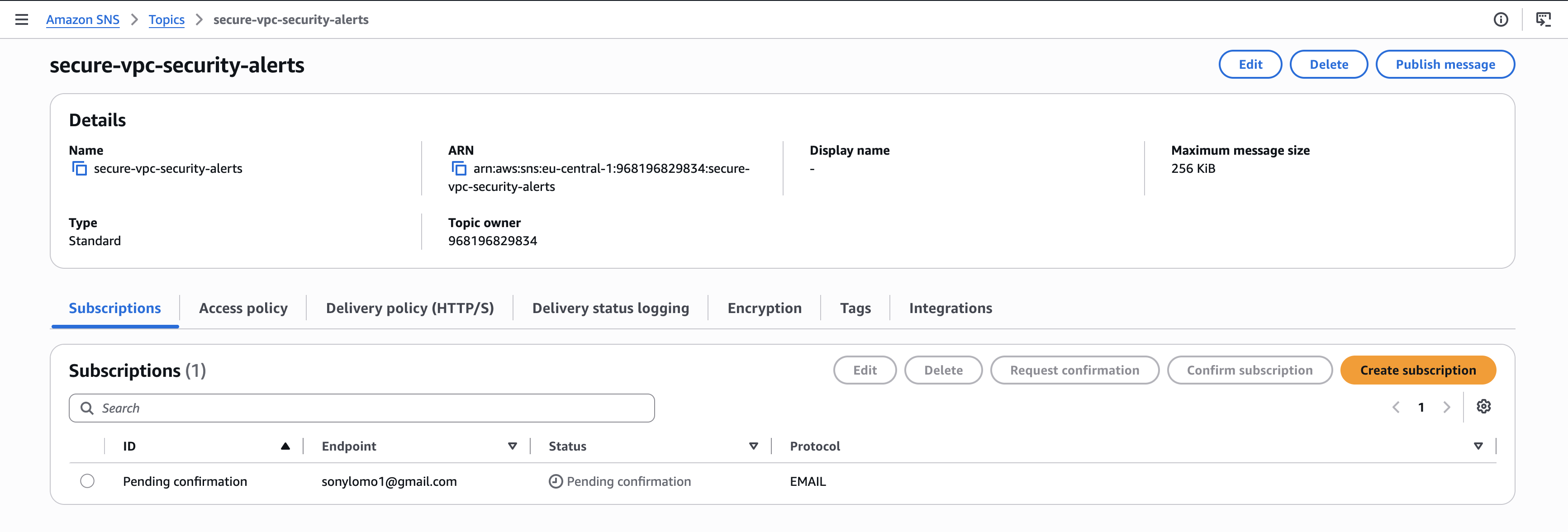Click the Topic owner value 968196829834

[x=493, y=241]
